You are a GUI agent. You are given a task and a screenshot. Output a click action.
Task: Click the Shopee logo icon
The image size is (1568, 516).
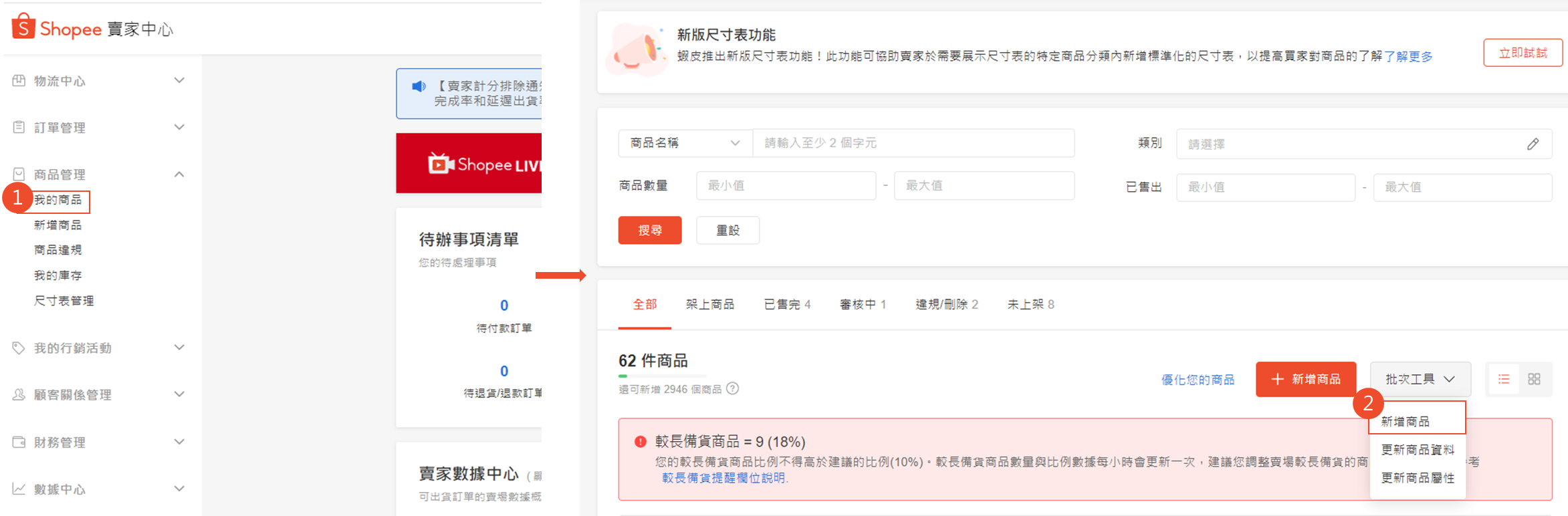pos(23,27)
